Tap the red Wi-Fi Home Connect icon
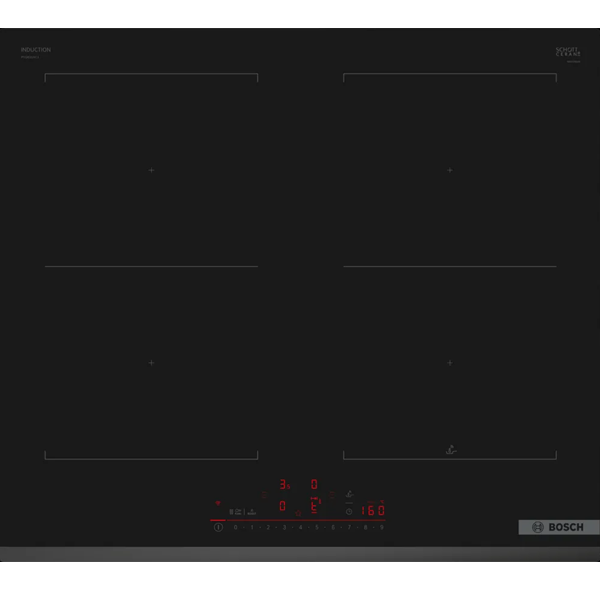The image size is (600, 600). coord(217,503)
